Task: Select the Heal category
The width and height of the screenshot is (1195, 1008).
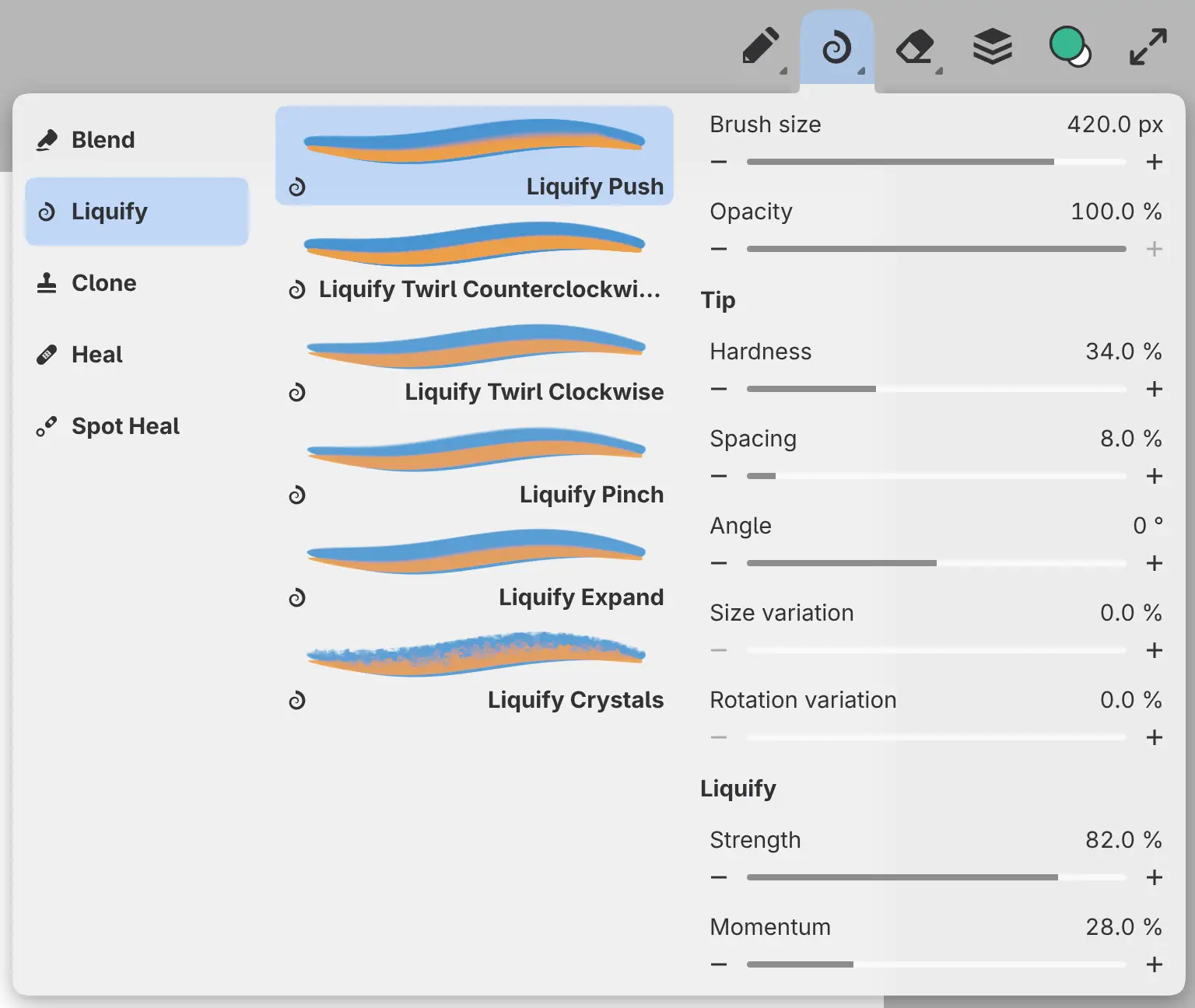Action: [137, 355]
